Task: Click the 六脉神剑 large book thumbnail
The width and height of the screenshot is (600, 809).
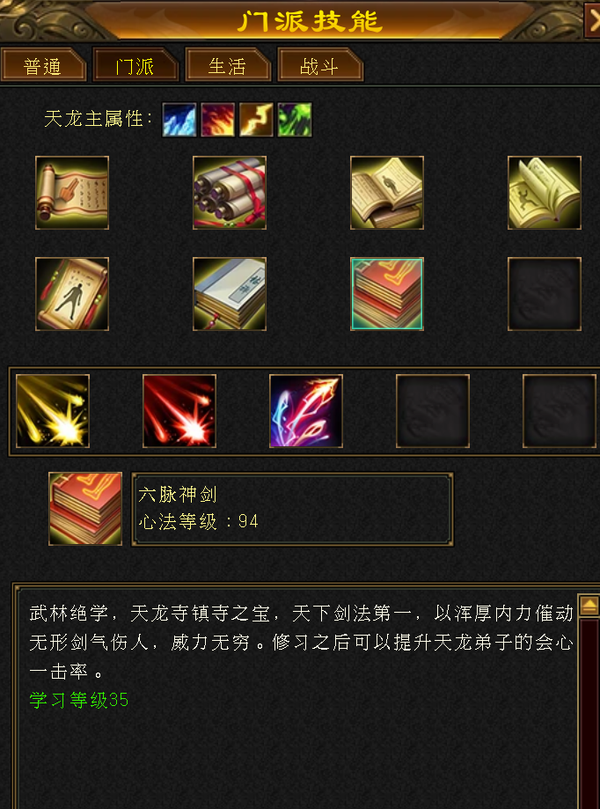Action: point(85,509)
